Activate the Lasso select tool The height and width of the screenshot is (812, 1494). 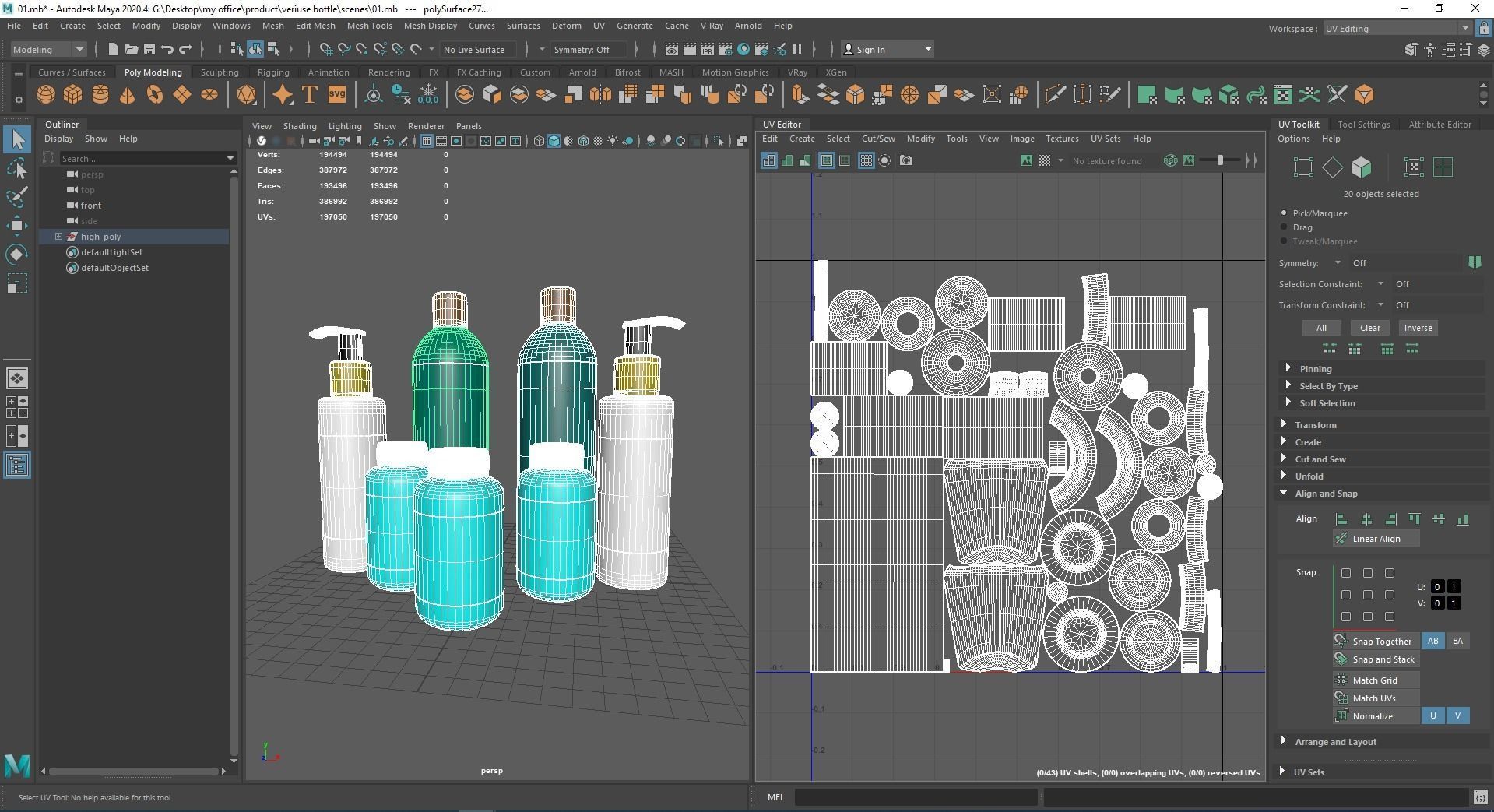[x=17, y=168]
